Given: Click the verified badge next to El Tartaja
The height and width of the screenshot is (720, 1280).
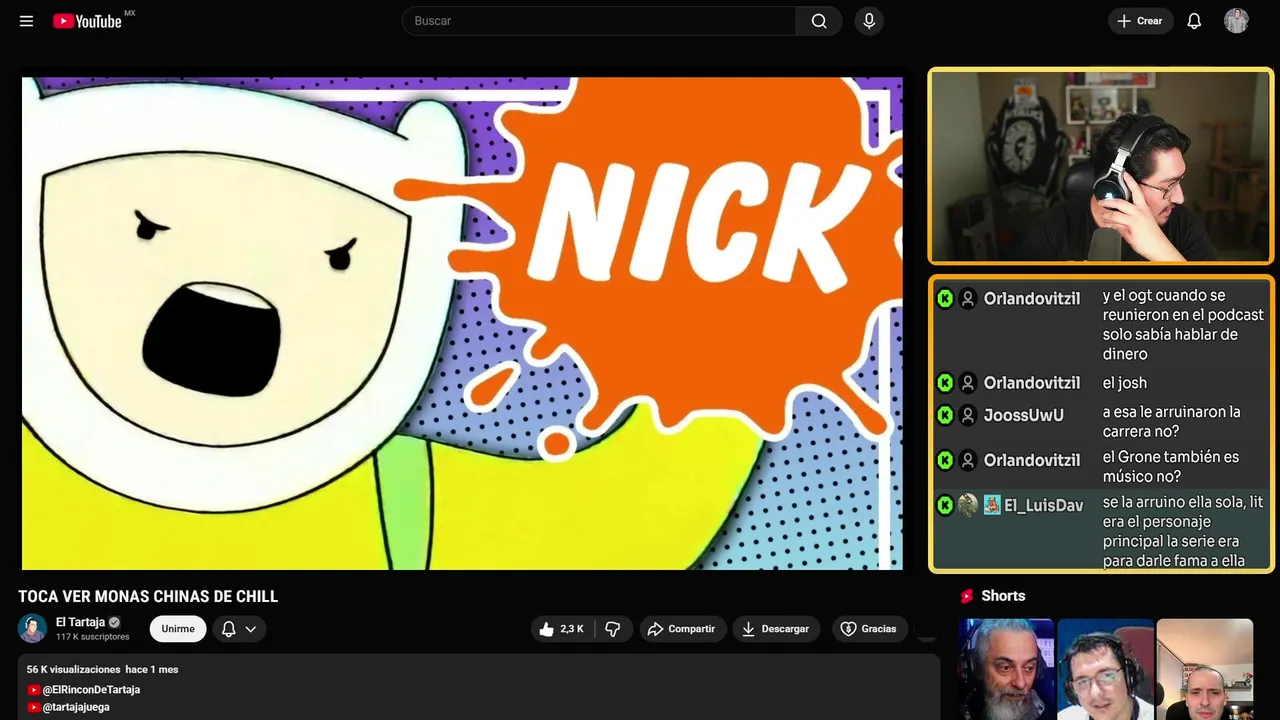Looking at the screenshot, I should tap(114, 622).
